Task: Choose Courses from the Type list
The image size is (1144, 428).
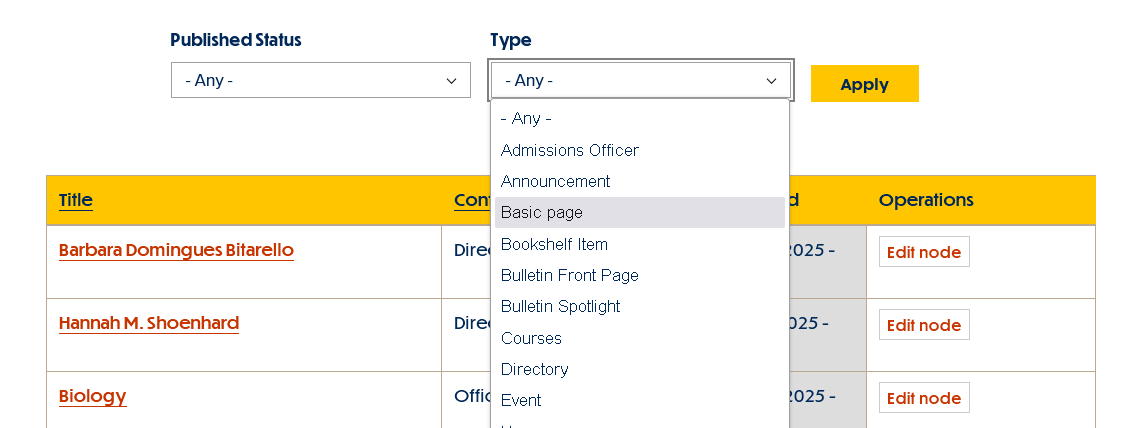Action: point(531,338)
